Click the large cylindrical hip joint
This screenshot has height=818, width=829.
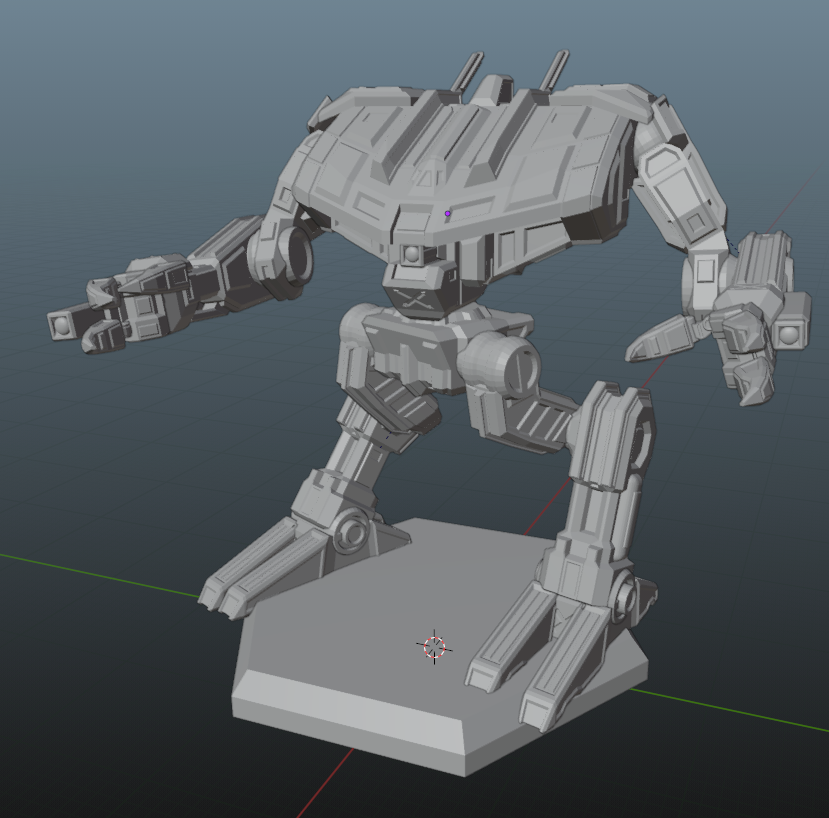[500, 364]
